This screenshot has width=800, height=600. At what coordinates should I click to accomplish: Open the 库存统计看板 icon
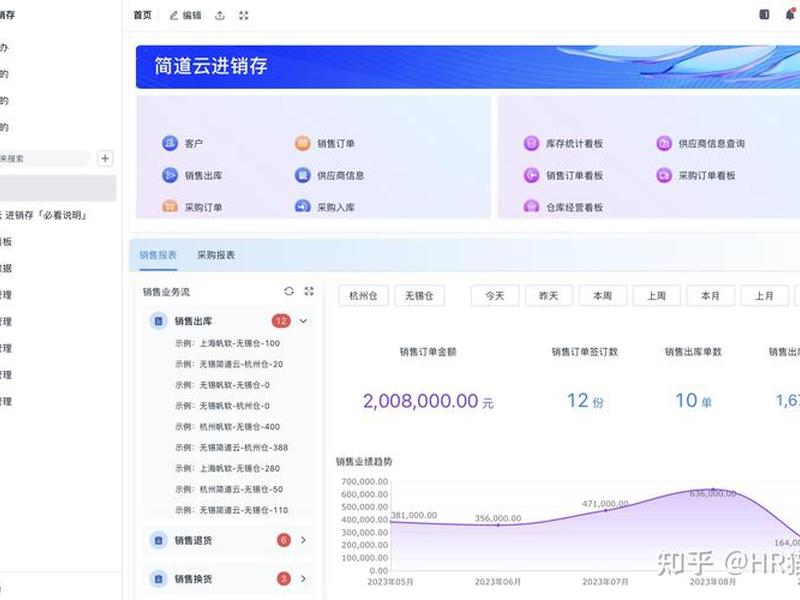pos(531,143)
